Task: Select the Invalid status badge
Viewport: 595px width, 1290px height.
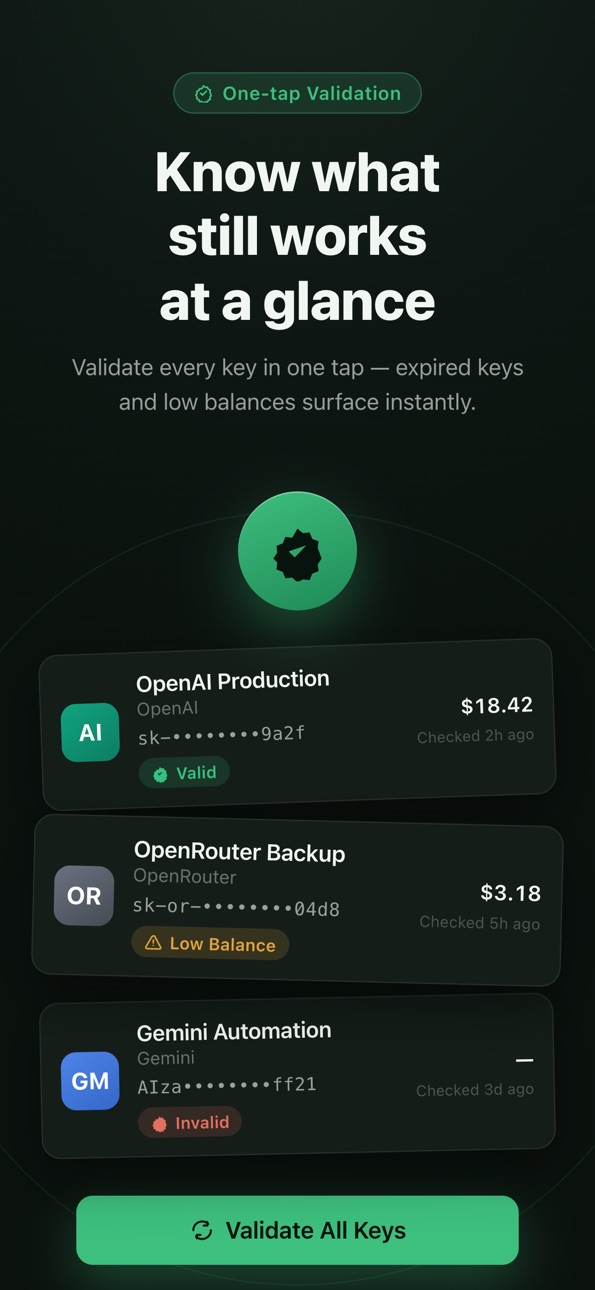Action: (x=190, y=1123)
